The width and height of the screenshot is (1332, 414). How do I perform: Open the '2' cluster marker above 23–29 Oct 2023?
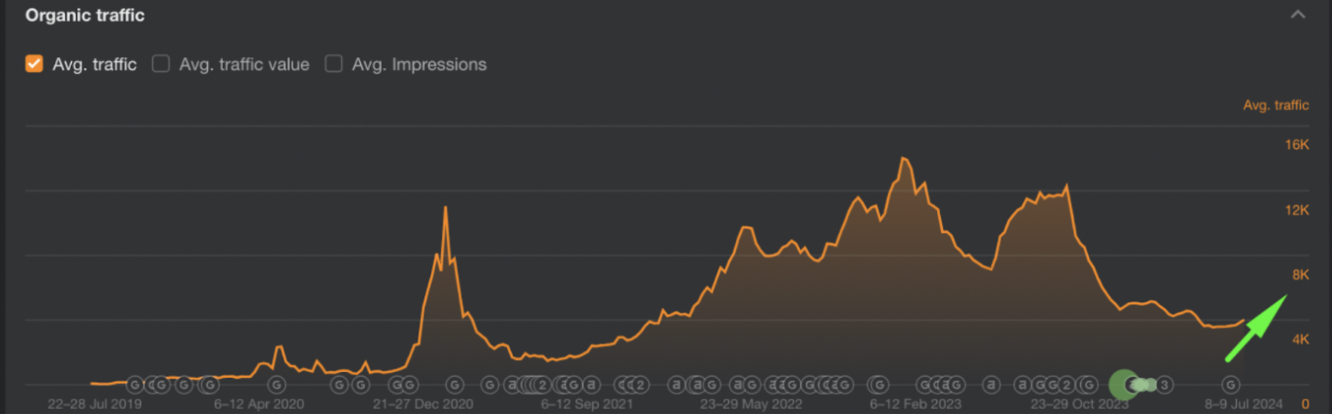(x=1066, y=384)
